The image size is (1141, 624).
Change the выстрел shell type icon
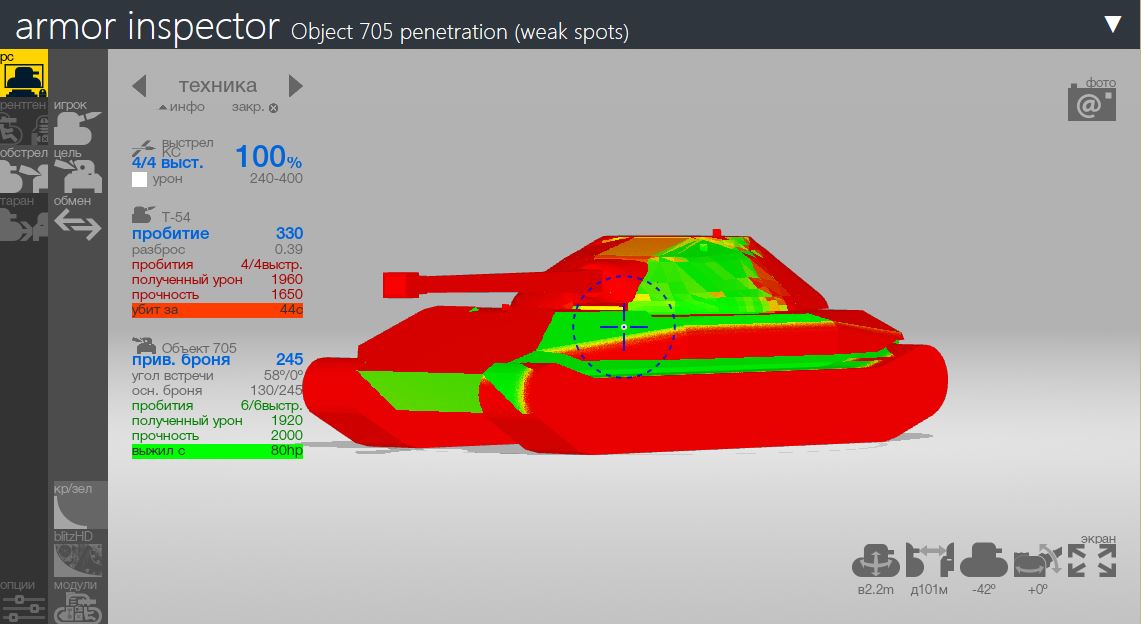pos(143,148)
